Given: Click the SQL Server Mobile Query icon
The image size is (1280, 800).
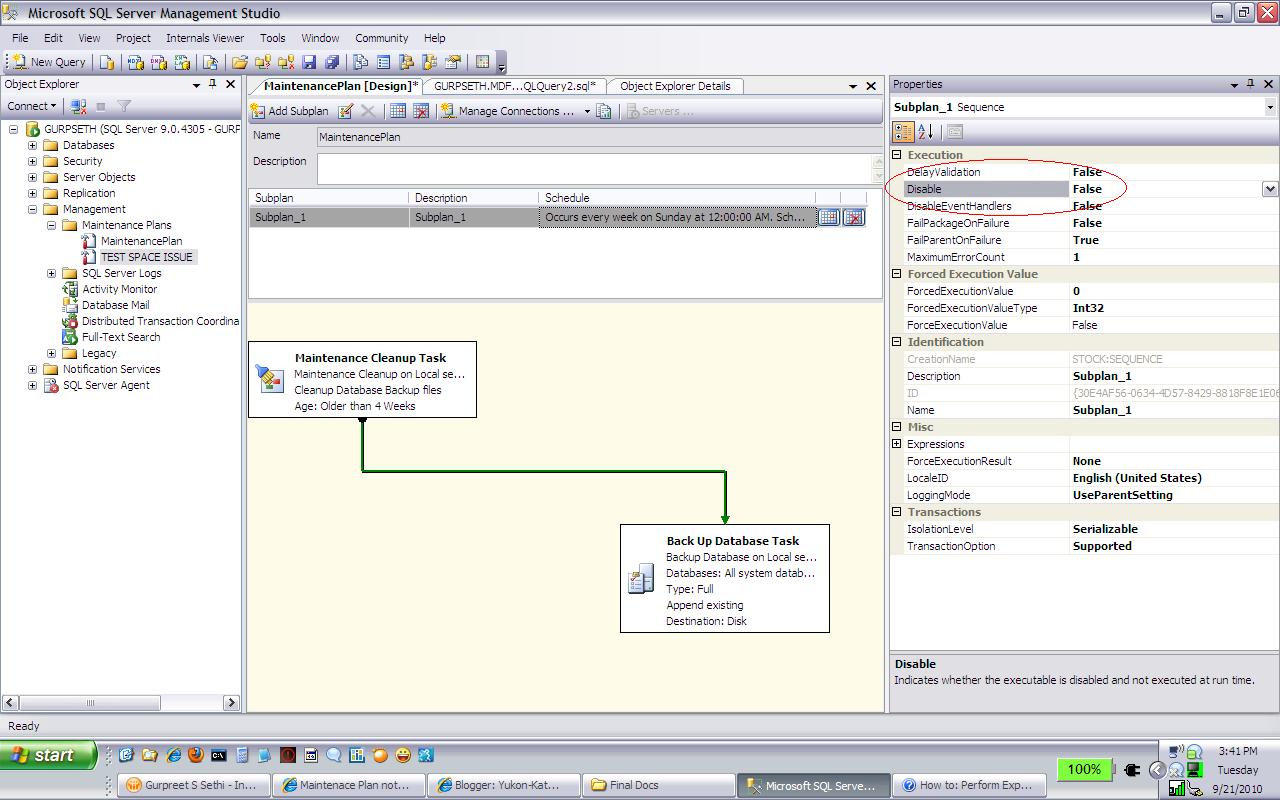Looking at the screenshot, I should click(x=210, y=62).
